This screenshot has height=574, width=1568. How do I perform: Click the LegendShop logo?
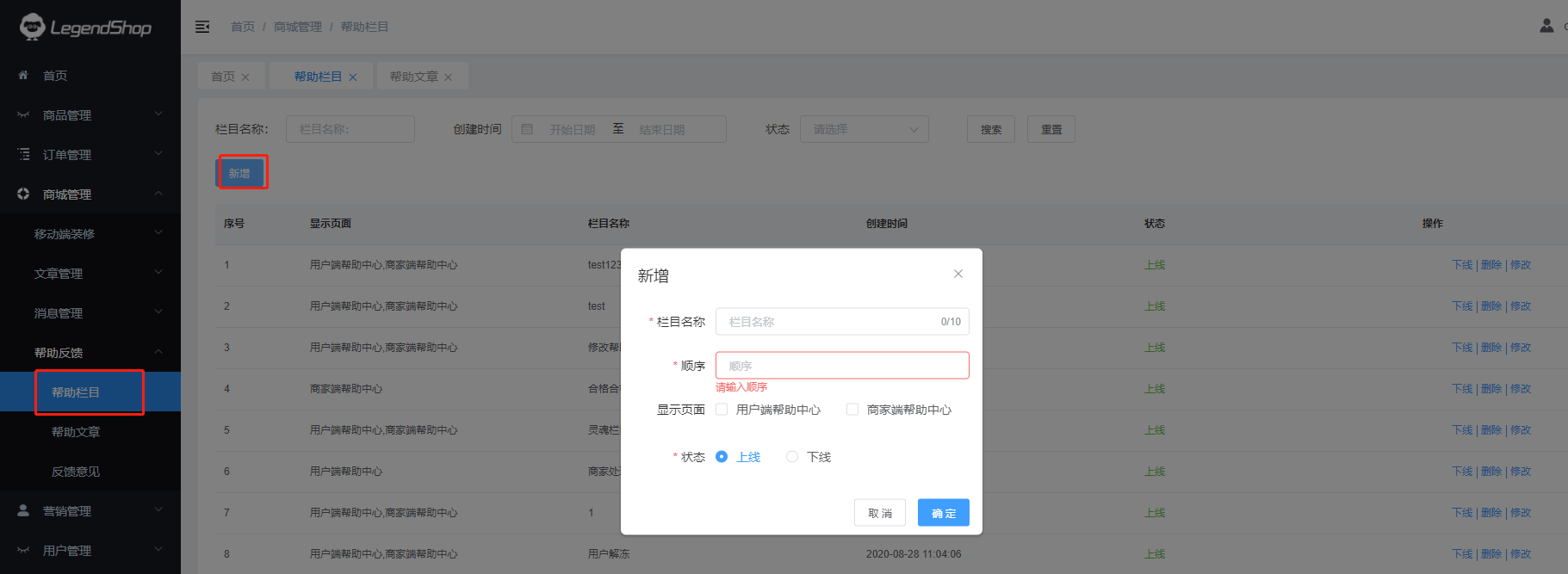(86, 28)
